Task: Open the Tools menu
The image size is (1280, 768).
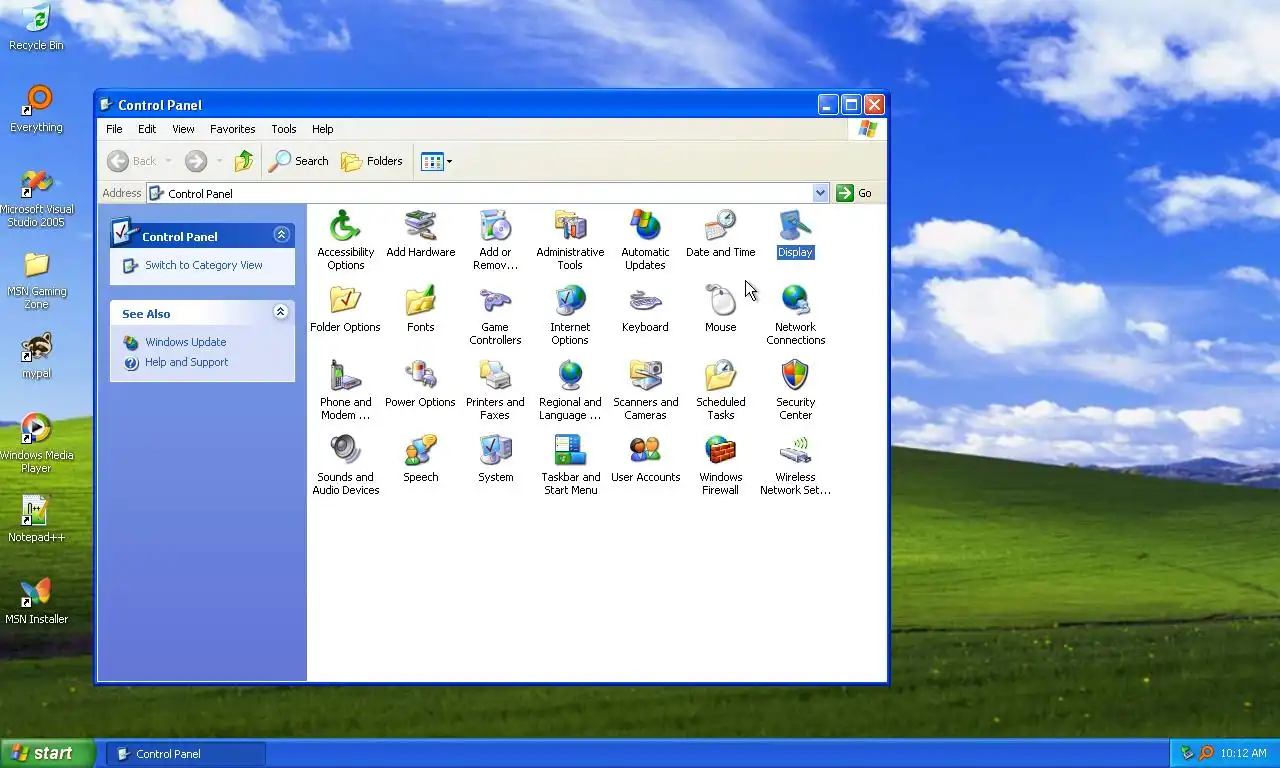Action: click(x=284, y=129)
